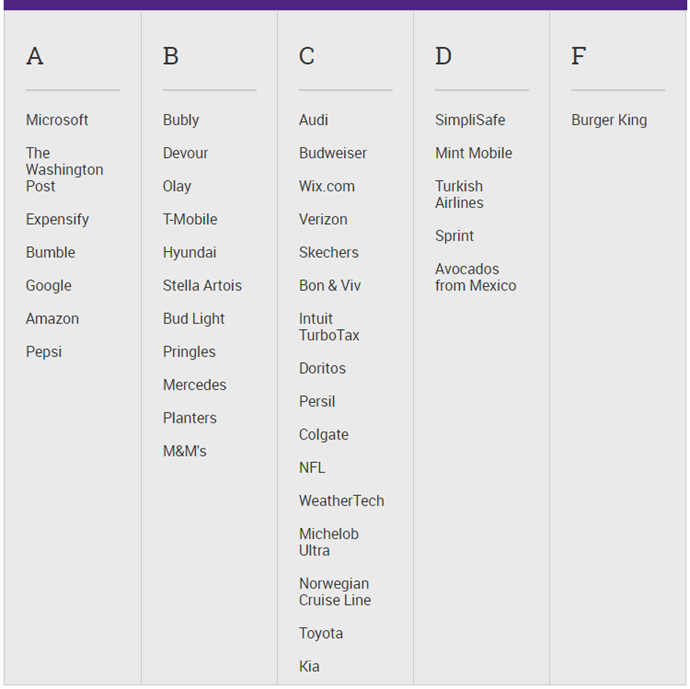Click the grade F column heading

(578, 56)
